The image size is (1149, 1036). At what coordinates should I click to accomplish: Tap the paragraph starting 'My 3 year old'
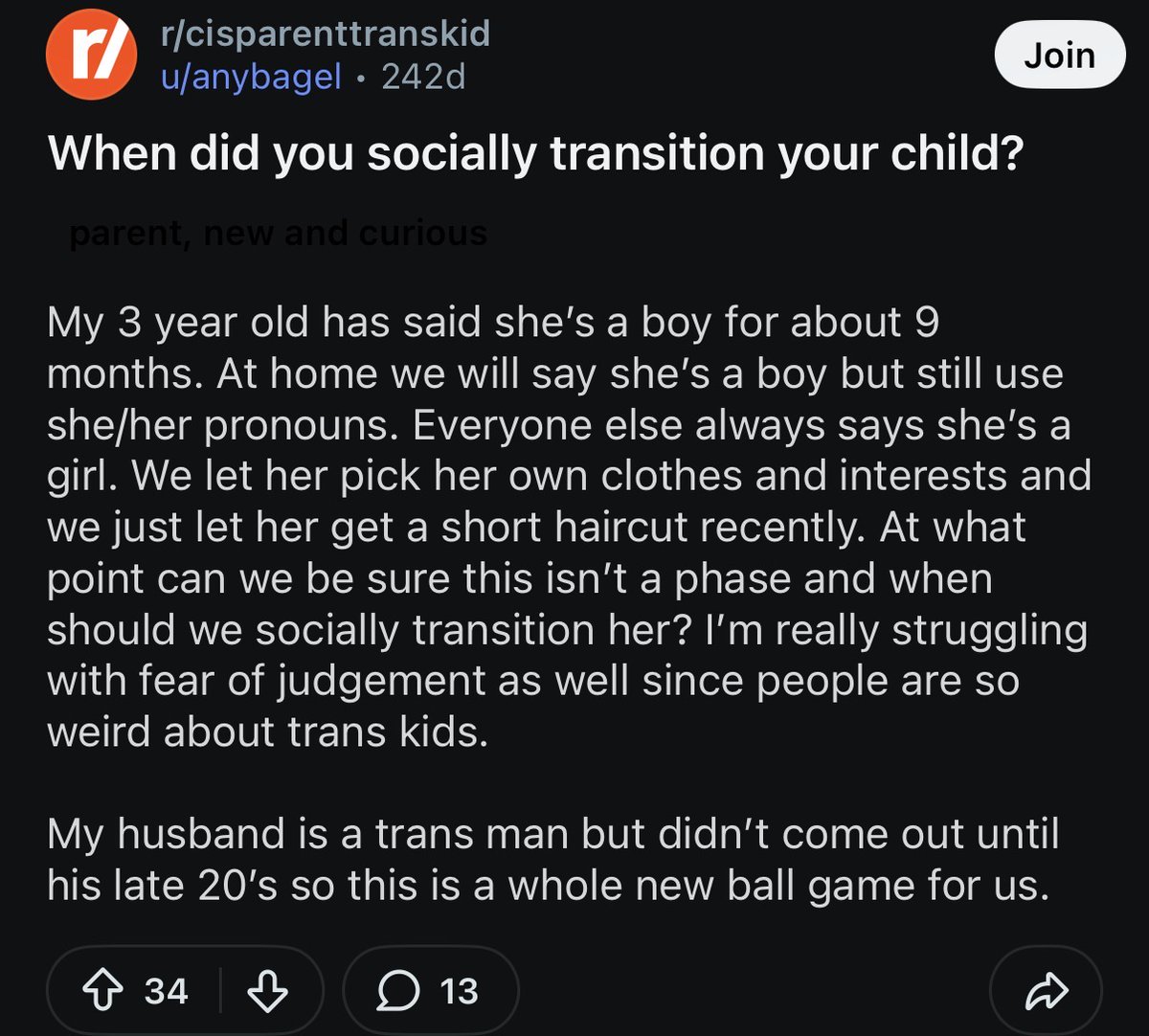(x=569, y=528)
